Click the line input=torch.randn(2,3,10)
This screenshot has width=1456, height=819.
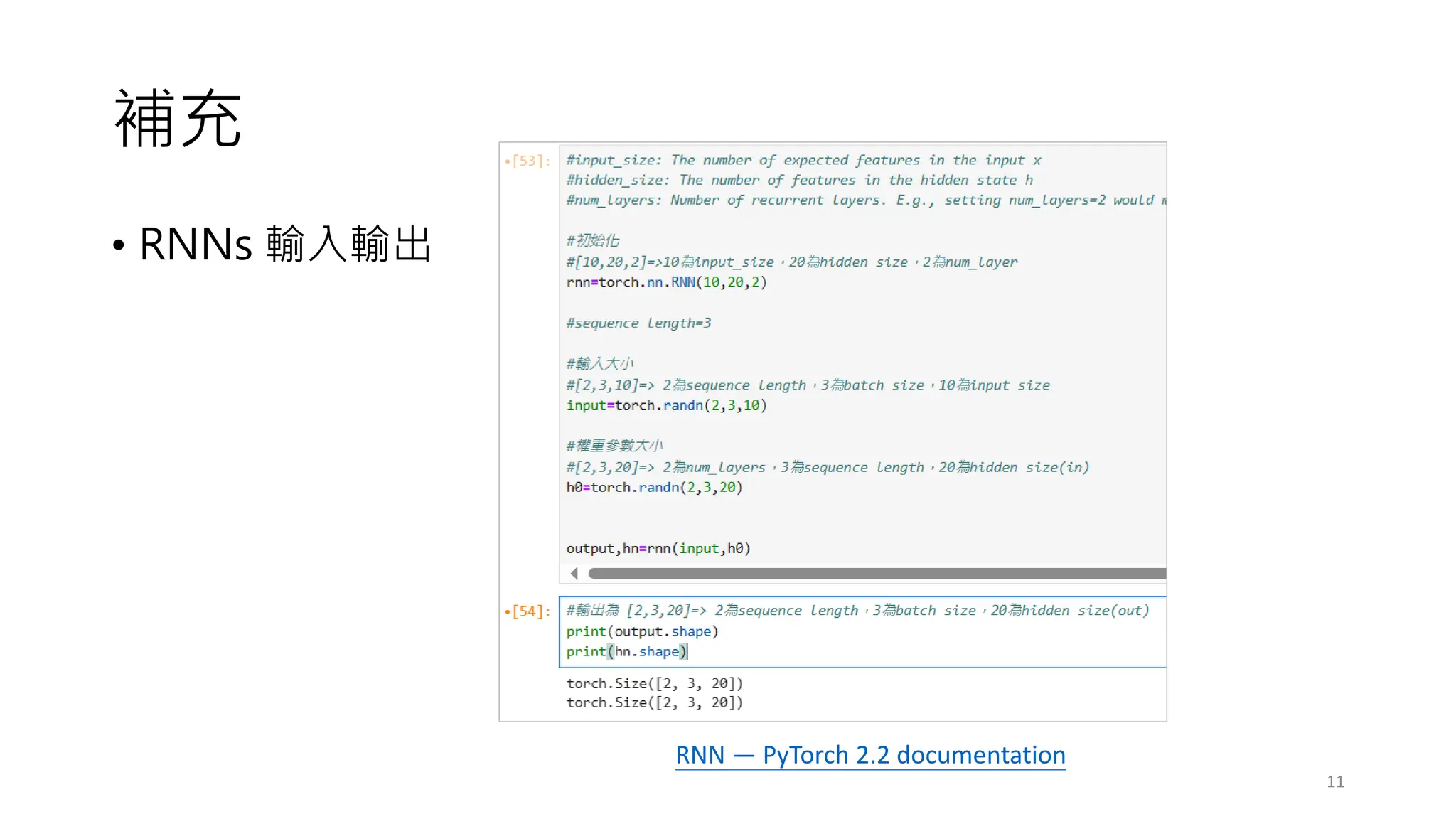666,405
